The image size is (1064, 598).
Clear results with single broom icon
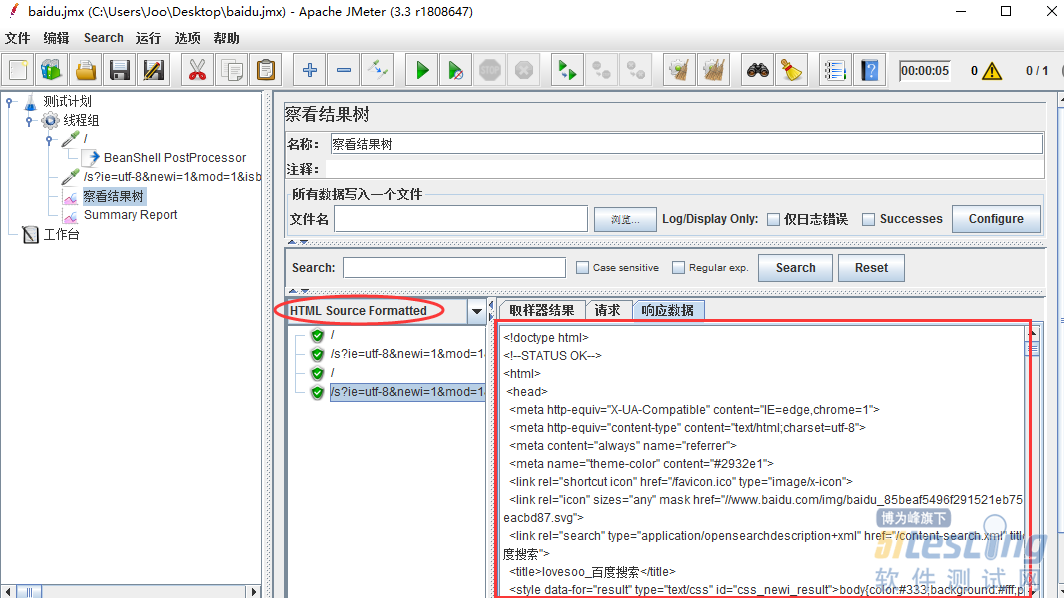(x=679, y=70)
